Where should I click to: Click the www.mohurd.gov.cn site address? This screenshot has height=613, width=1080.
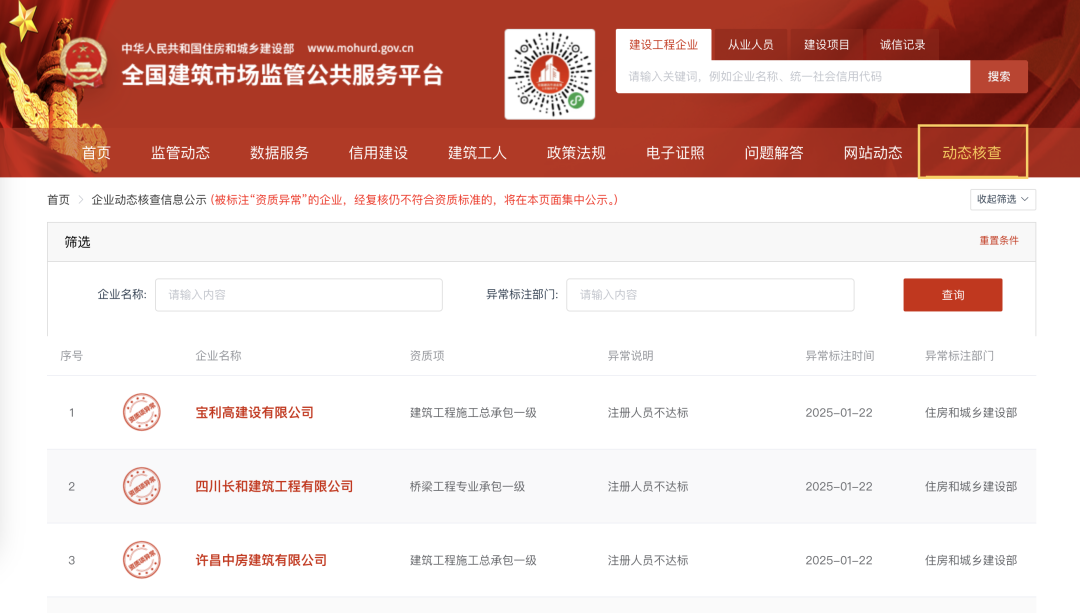click(x=360, y=48)
